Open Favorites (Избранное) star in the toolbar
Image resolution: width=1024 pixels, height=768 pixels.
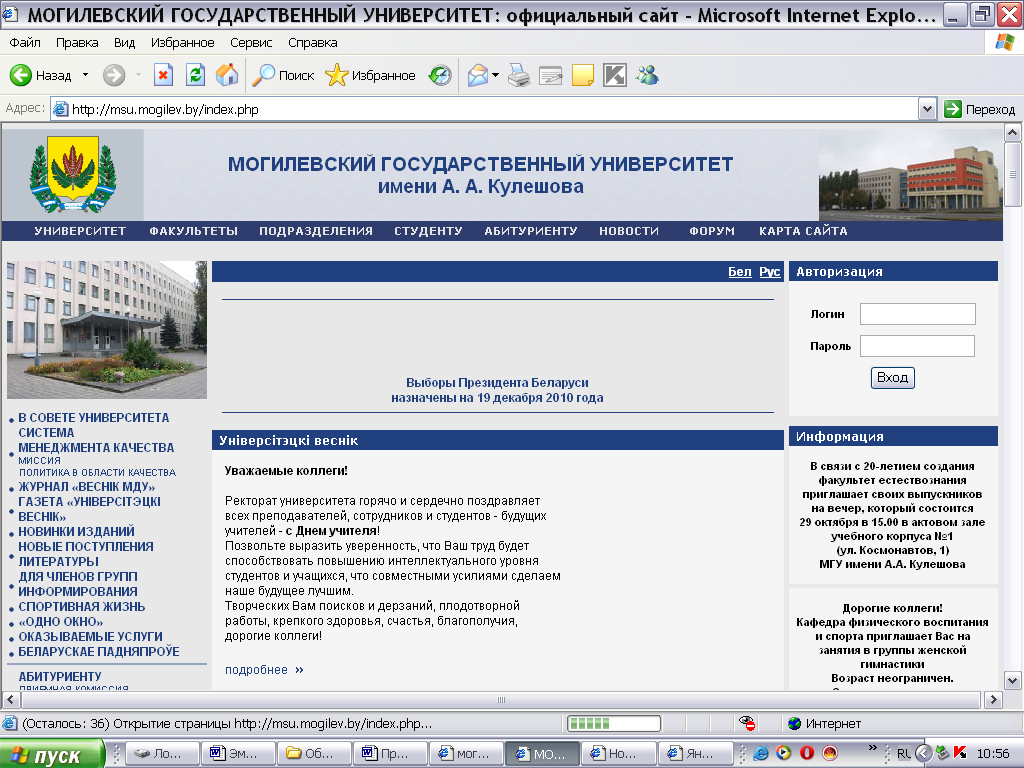(x=370, y=75)
